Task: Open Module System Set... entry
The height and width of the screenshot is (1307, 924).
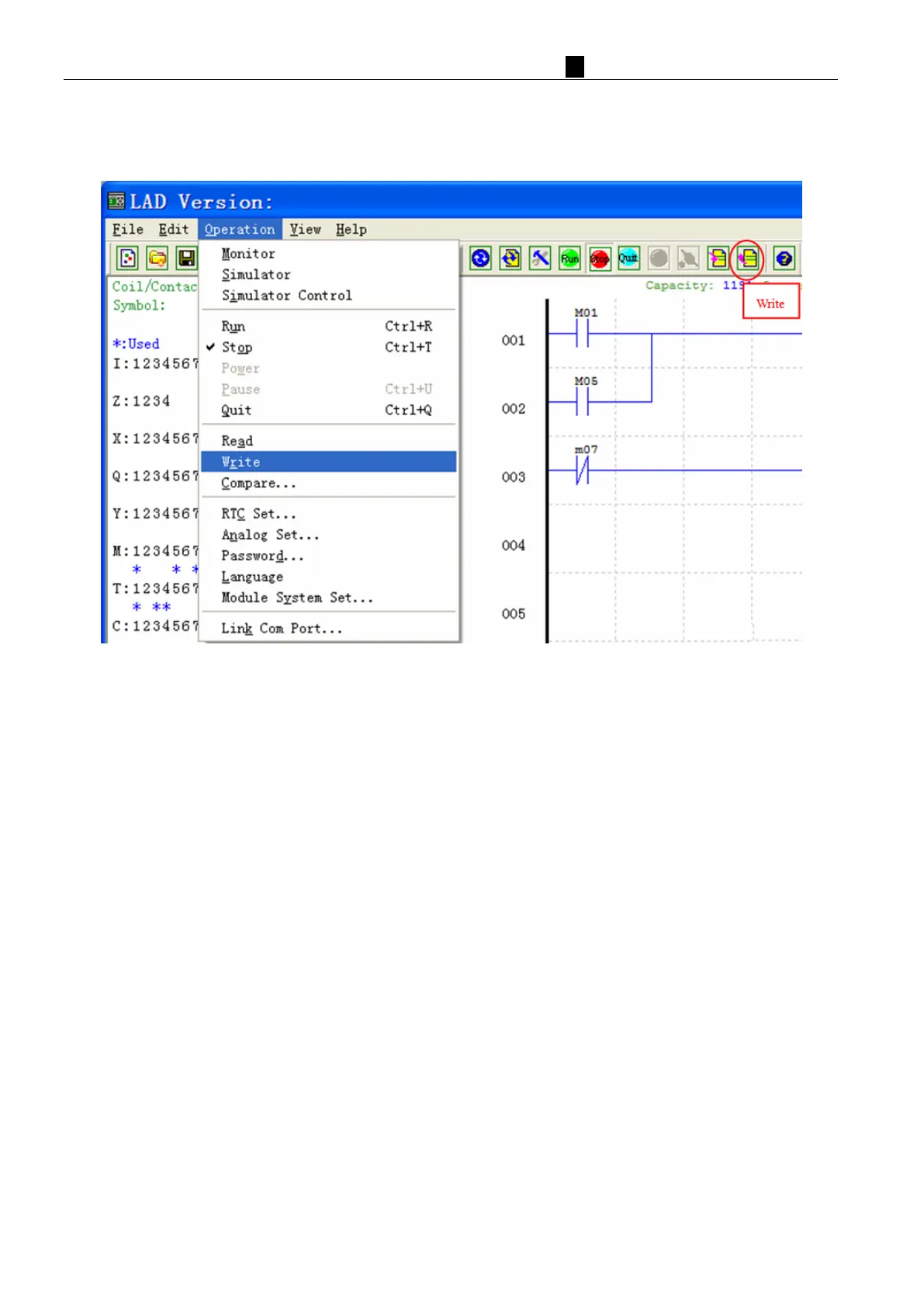Action: coord(328,598)
